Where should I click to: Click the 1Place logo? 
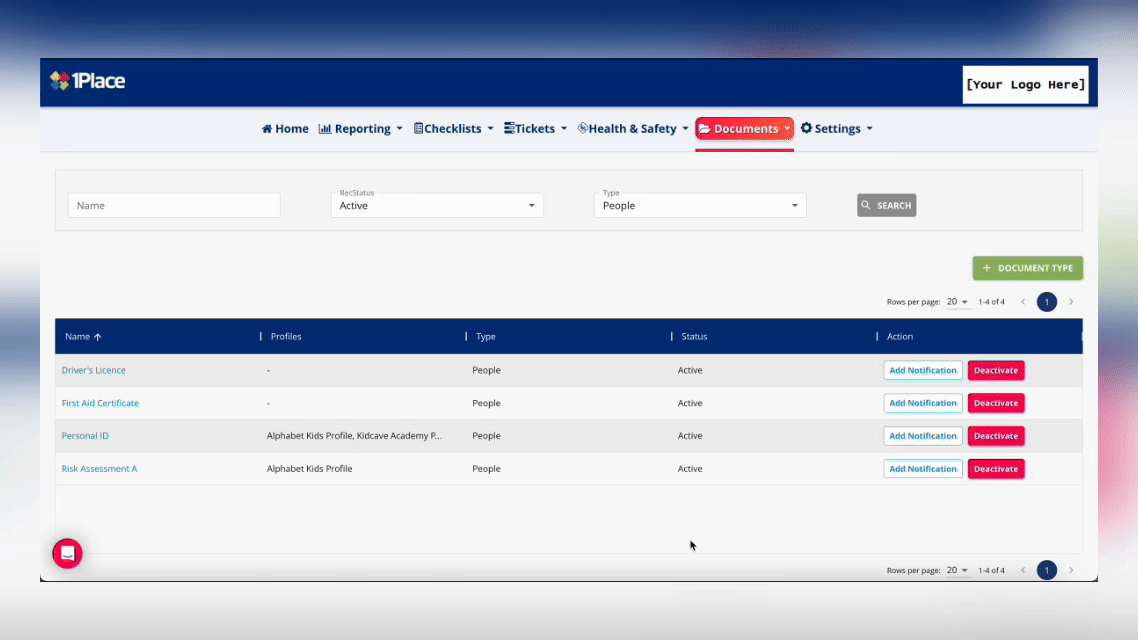click(88, 81)
